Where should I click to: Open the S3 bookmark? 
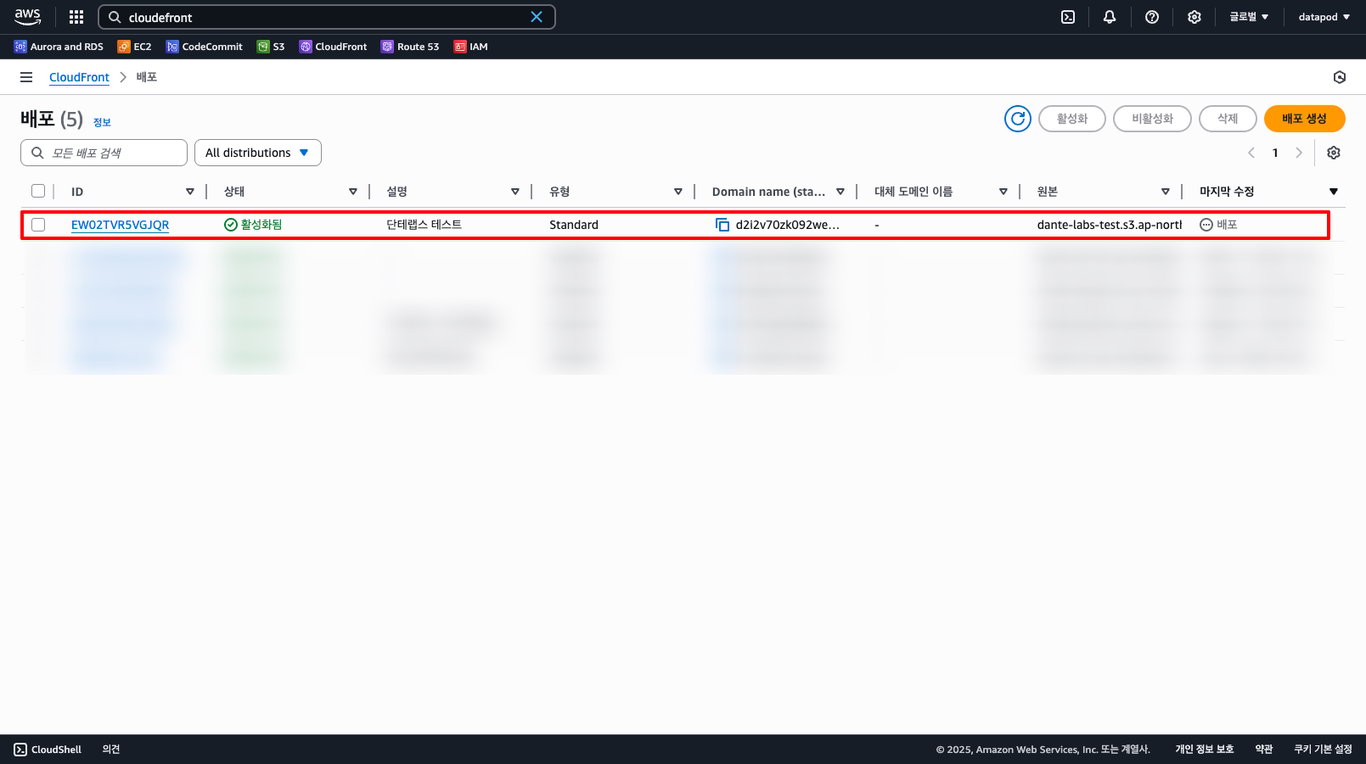click(x=271, y=47)
